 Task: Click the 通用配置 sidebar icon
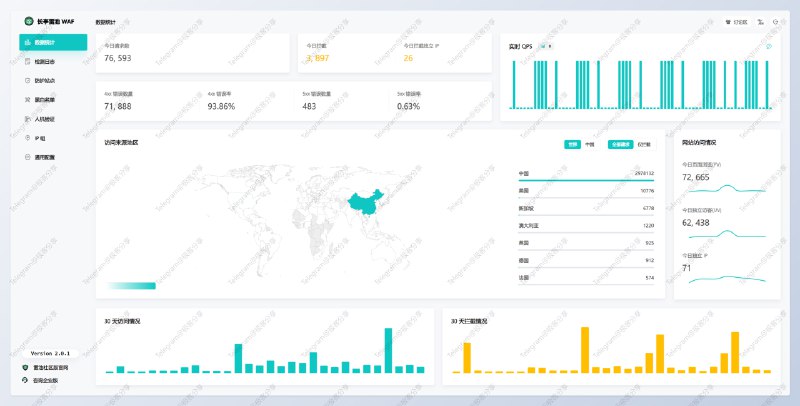point(27,157)
